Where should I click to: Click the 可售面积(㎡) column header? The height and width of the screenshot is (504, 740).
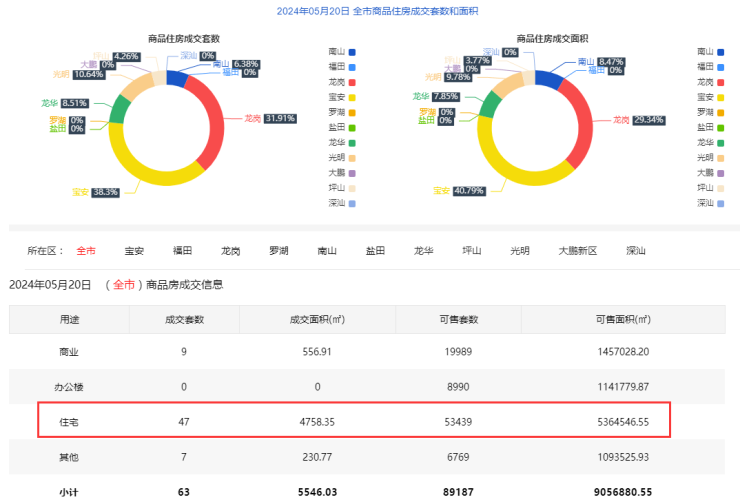pos(622,319)
